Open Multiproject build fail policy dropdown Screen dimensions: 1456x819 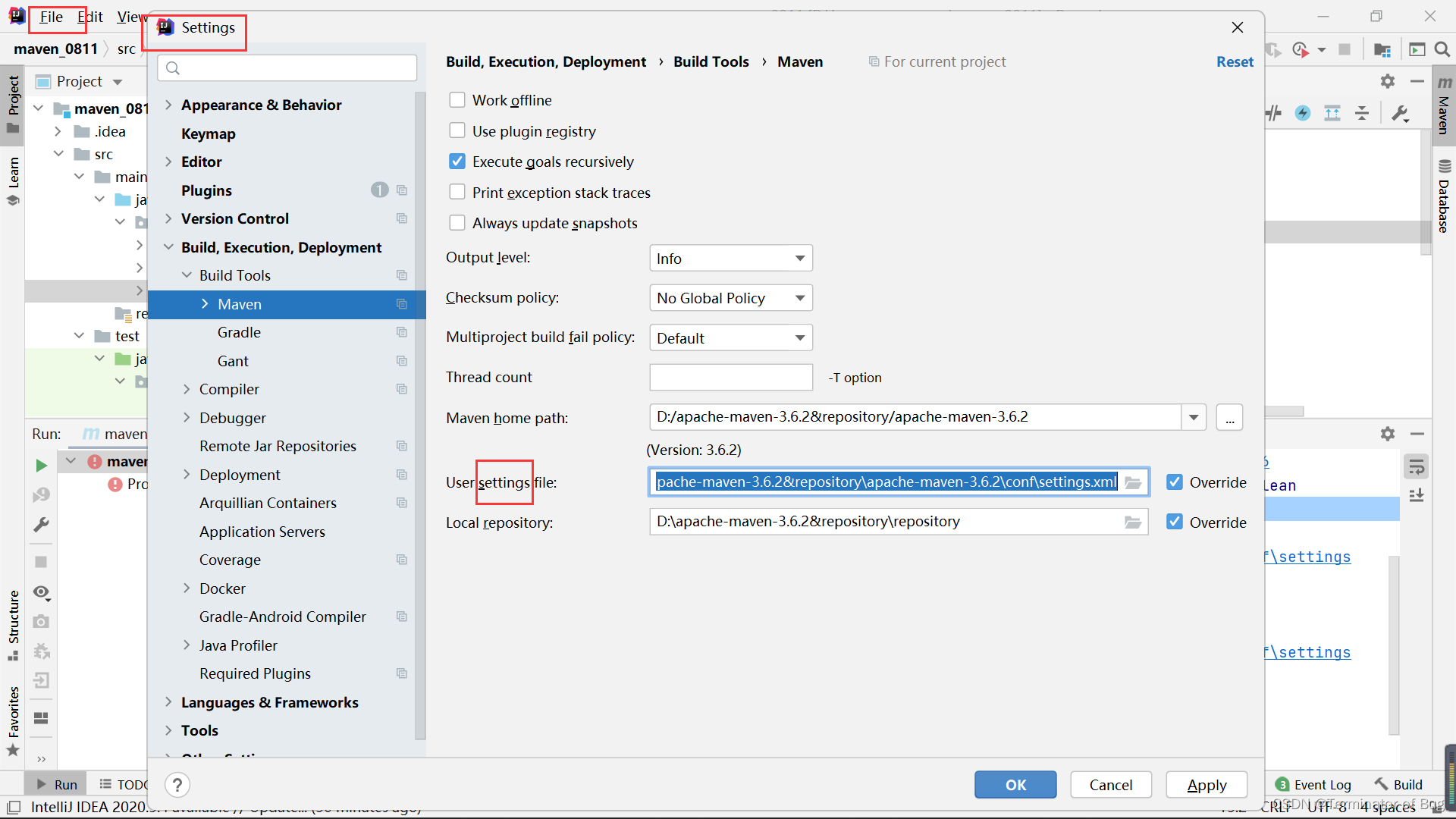(x=731, y=338)
